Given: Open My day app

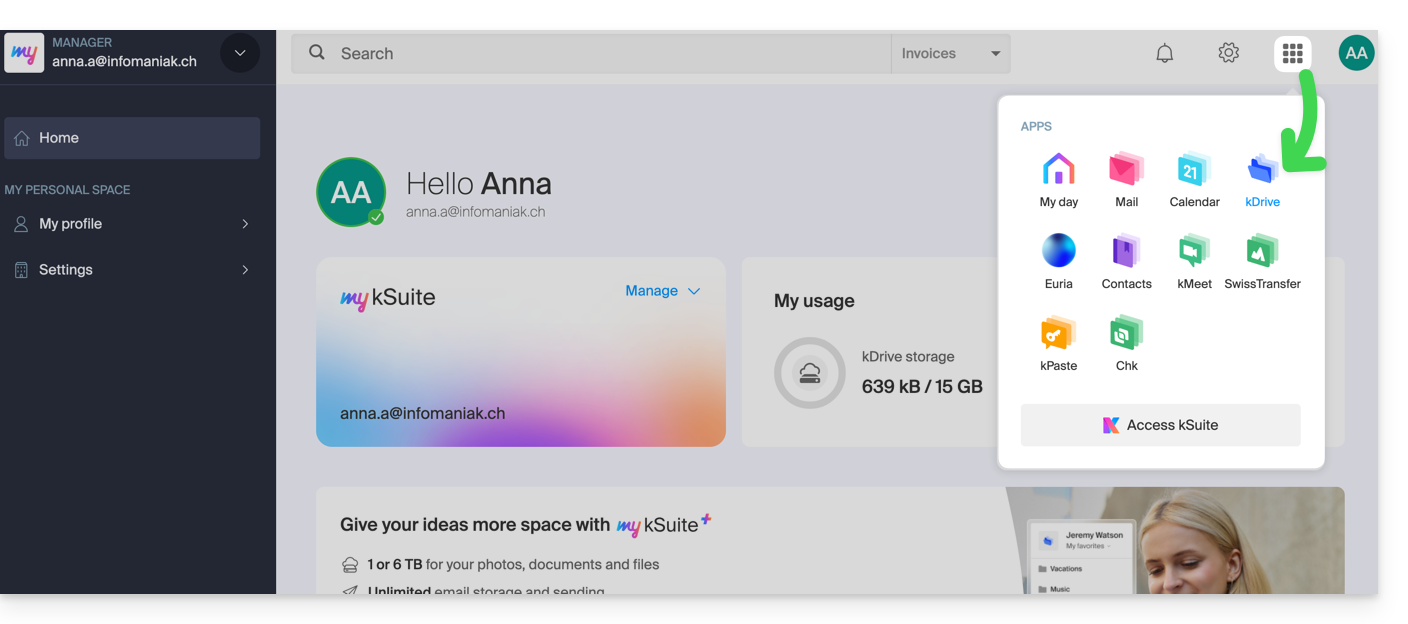Looking at the screenshot, I should (1058, 170).
